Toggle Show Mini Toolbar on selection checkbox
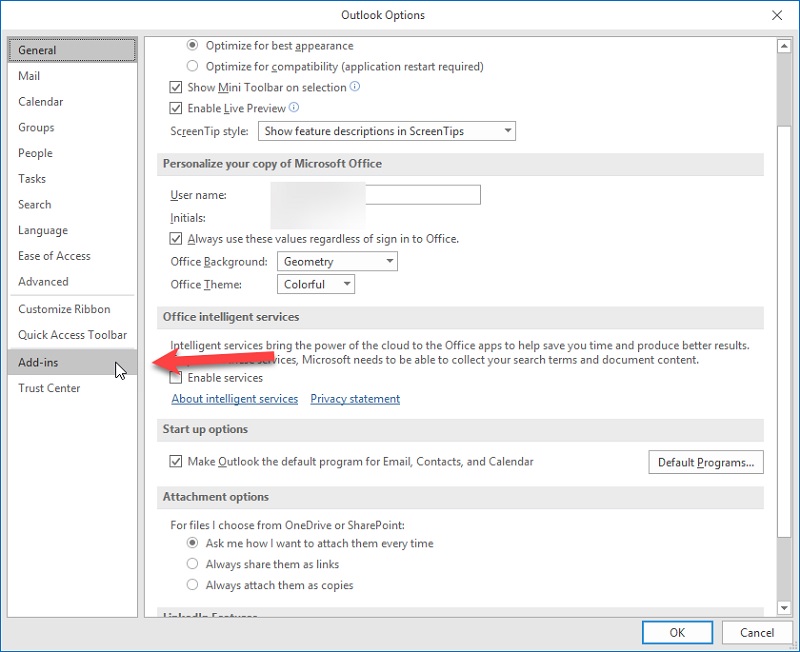 coord(177,88)
